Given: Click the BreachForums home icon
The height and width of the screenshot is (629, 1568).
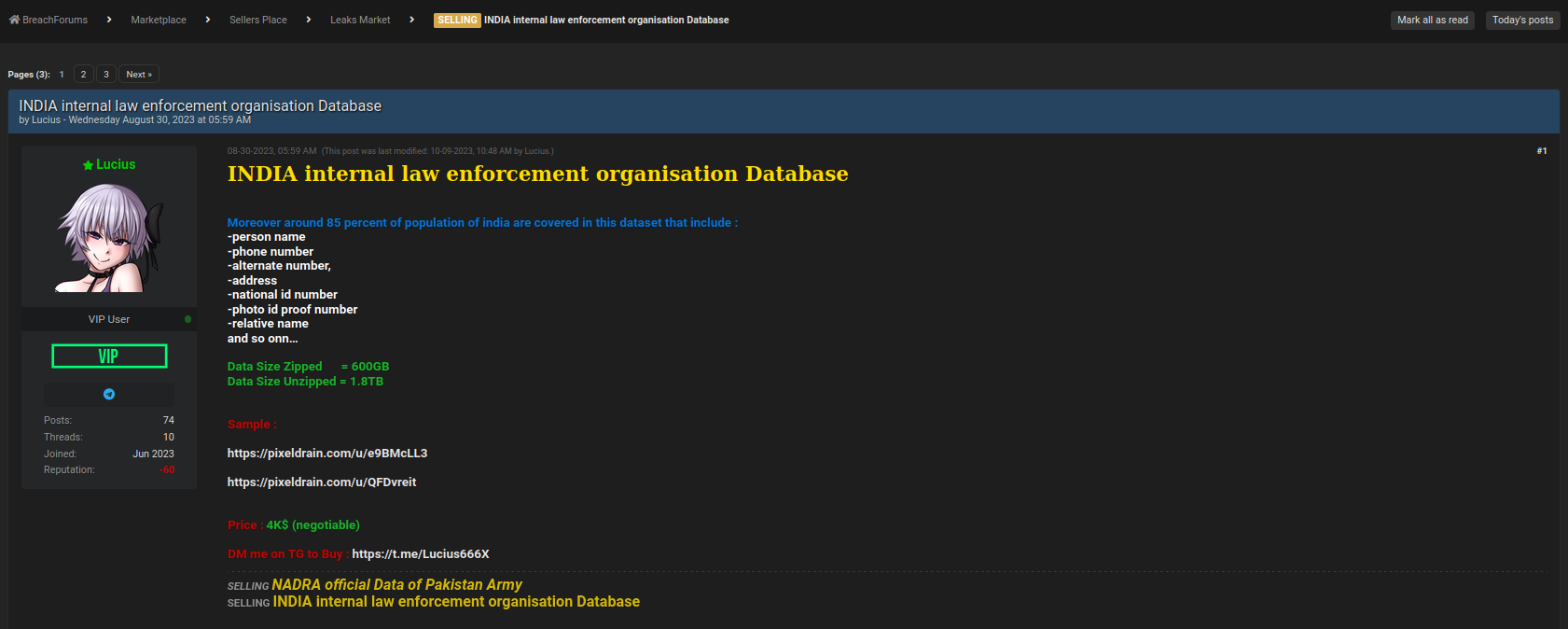Looking at the screenshot, I should [x=14, y=20].
